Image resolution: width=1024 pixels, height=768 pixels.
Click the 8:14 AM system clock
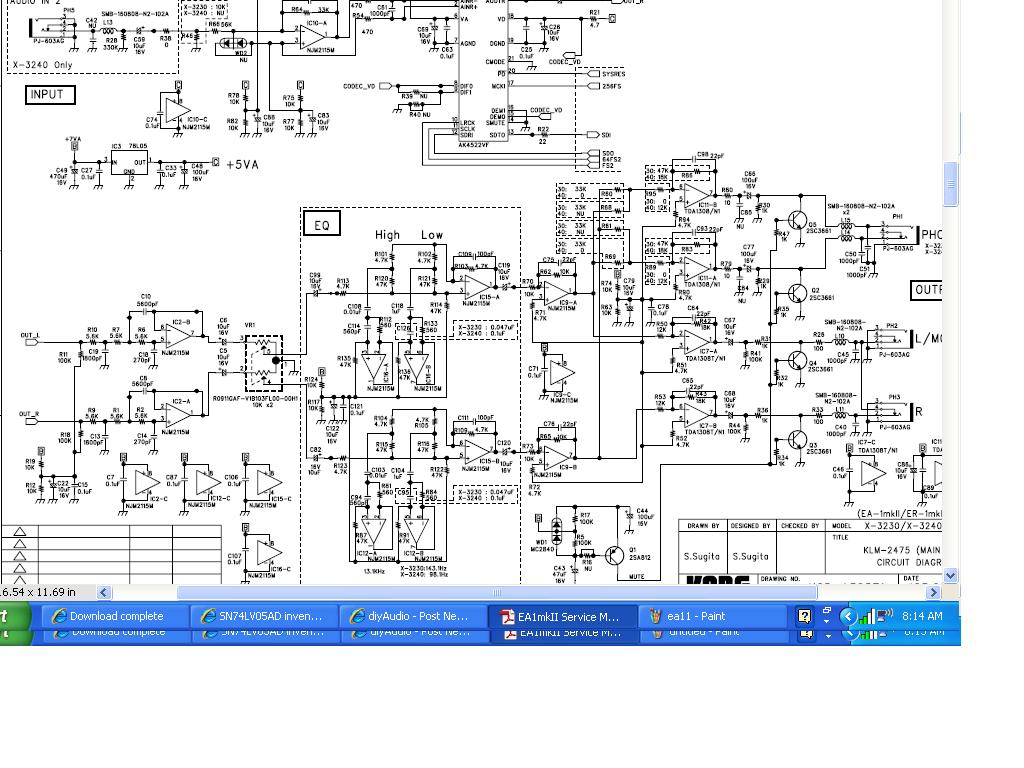[922, 616]
